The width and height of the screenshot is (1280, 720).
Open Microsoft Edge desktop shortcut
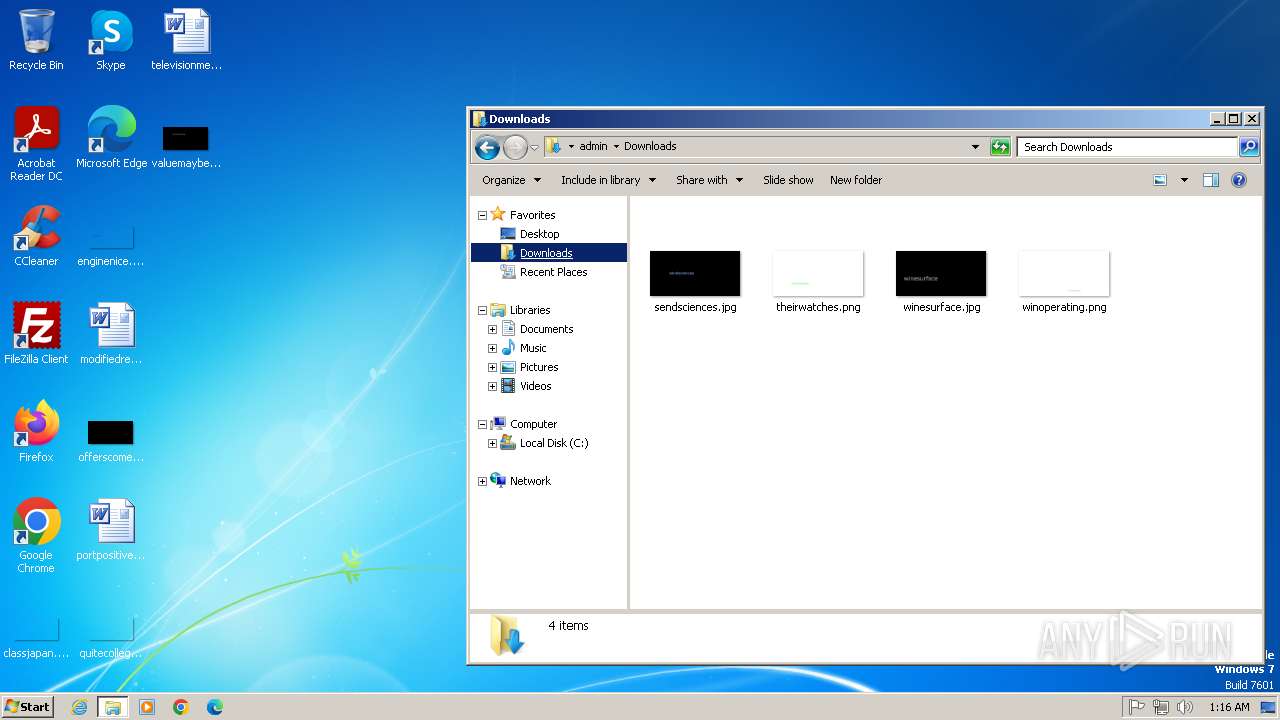point(111,138)
